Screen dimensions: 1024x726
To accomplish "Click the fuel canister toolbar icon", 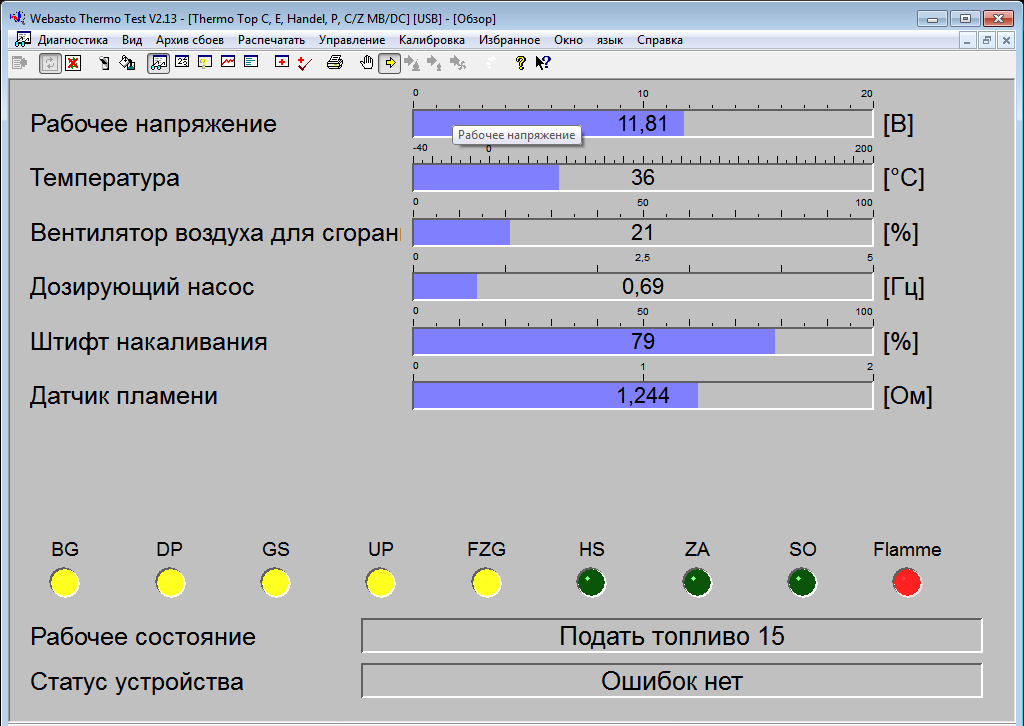I will (x=127, y=63).
